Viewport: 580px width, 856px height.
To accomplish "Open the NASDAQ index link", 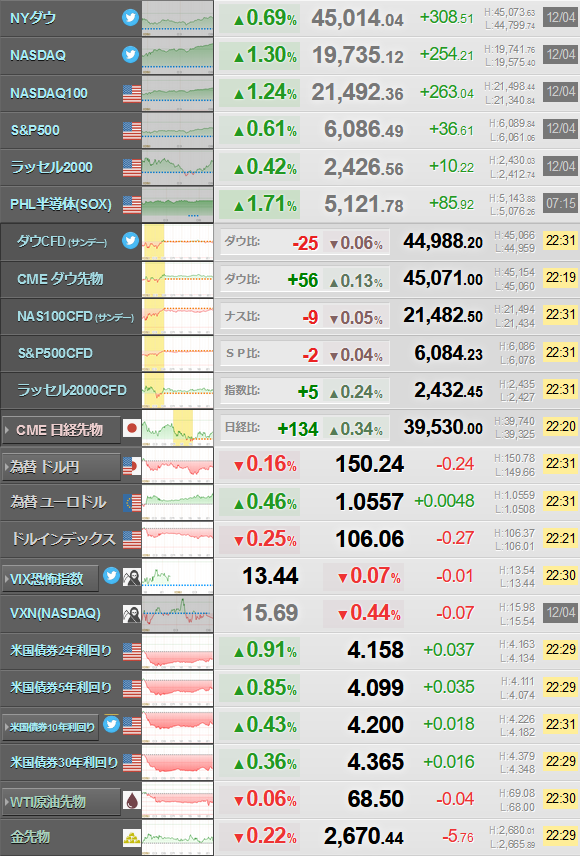I will pyautogui.click(x=38, y=55).
